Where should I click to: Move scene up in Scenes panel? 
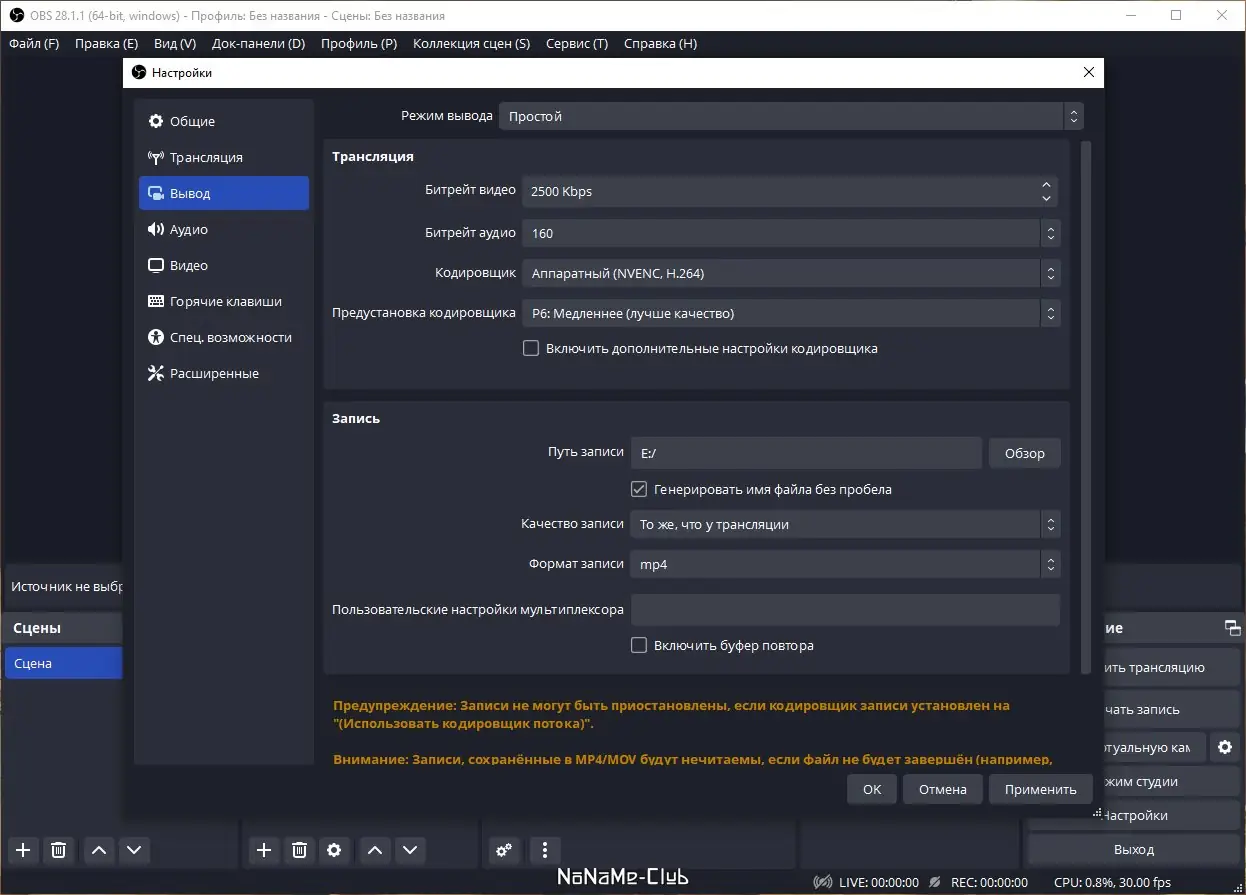[98, 850]
